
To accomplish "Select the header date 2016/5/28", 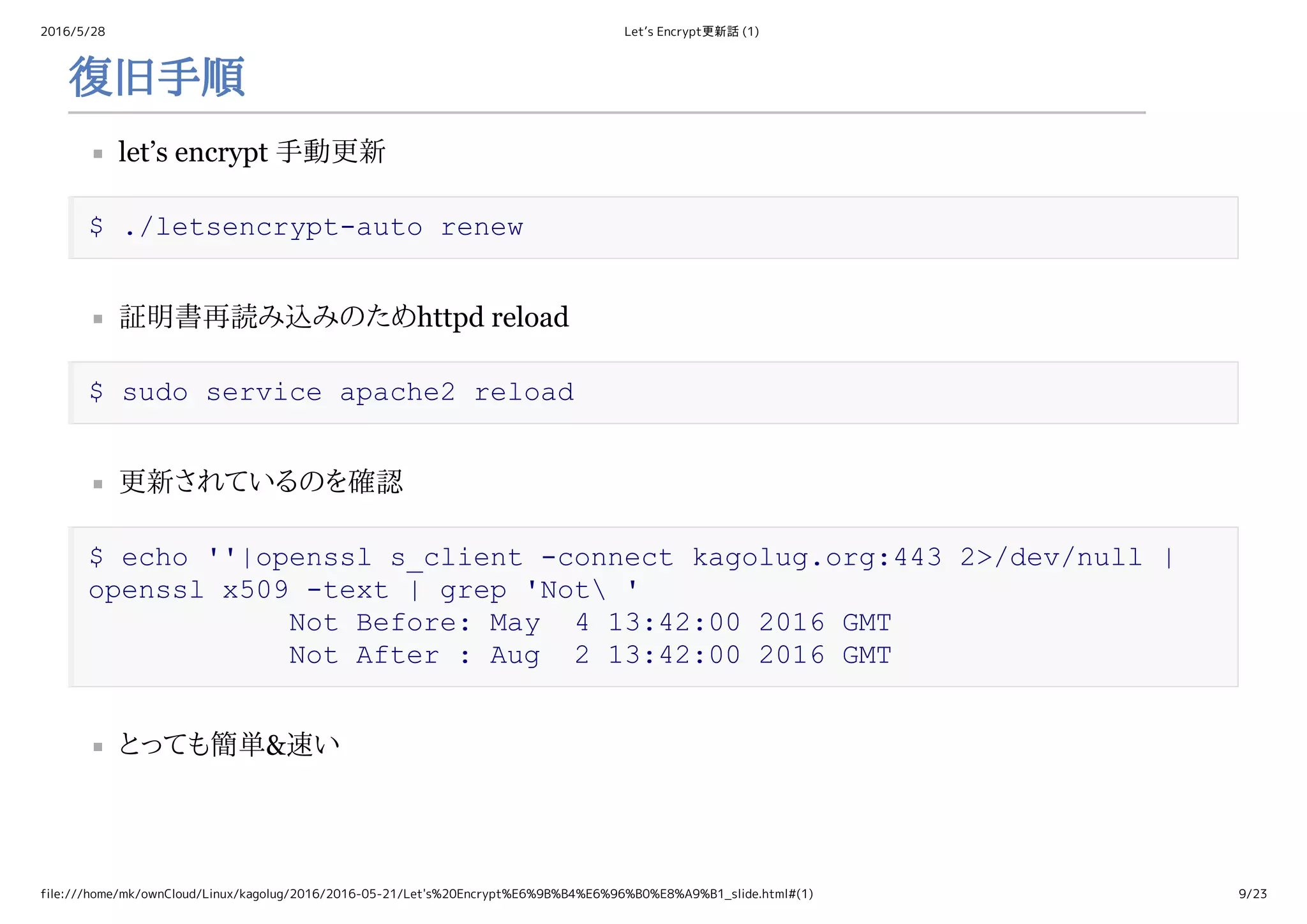I will (73, 31).
